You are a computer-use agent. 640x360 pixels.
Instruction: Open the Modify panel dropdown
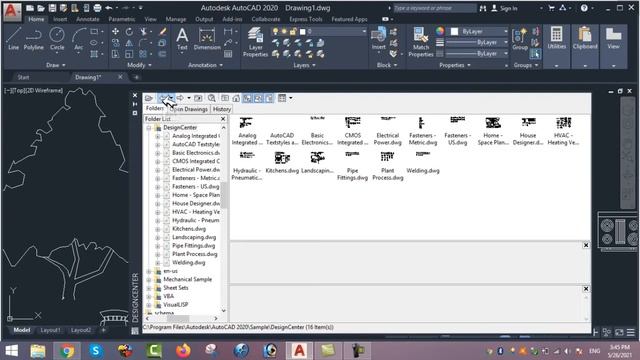tap(139, 65)
